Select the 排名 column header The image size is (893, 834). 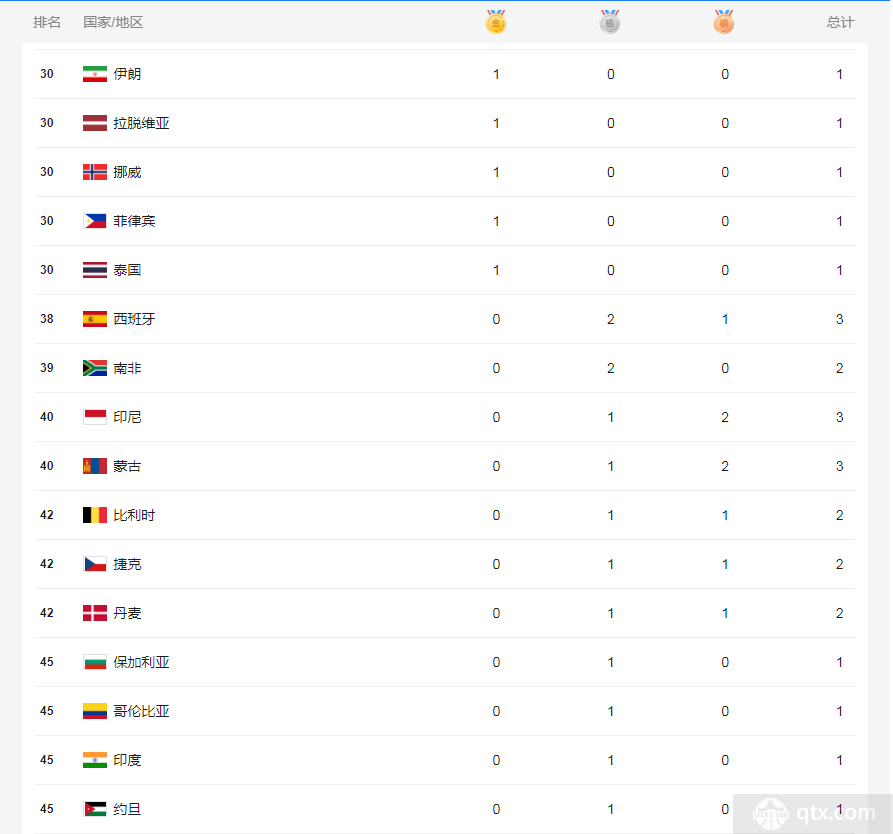pos(47,22)
